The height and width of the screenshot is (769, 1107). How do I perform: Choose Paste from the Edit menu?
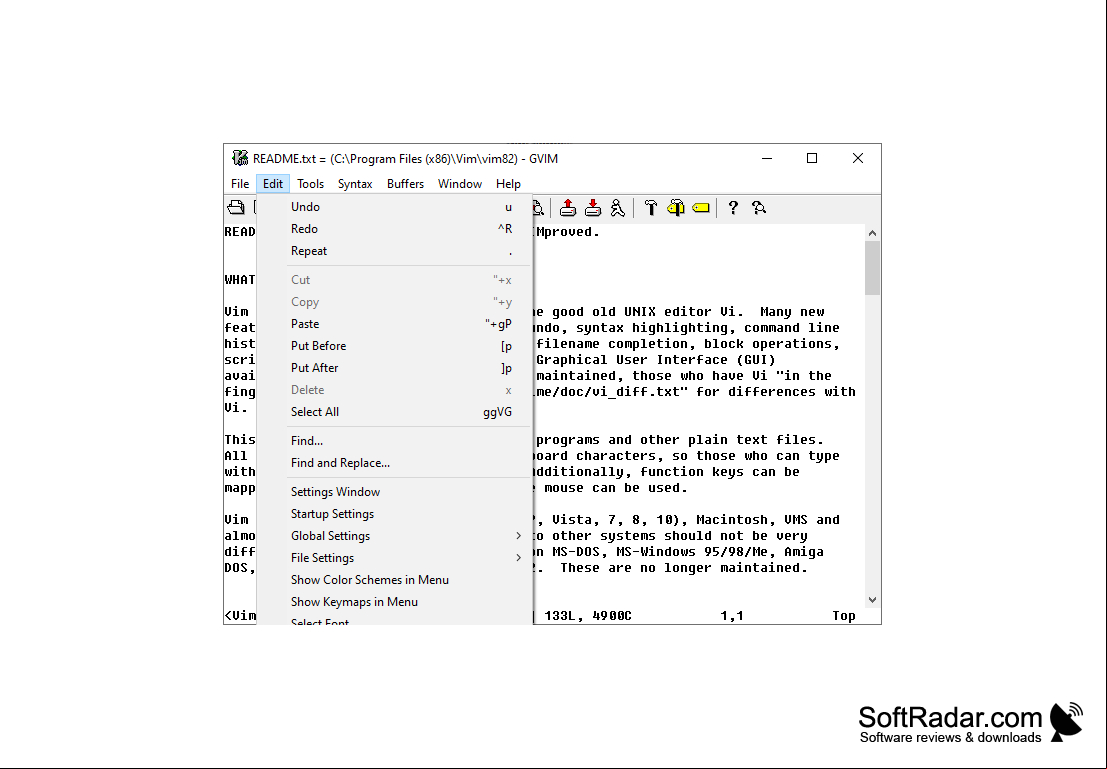395,324
